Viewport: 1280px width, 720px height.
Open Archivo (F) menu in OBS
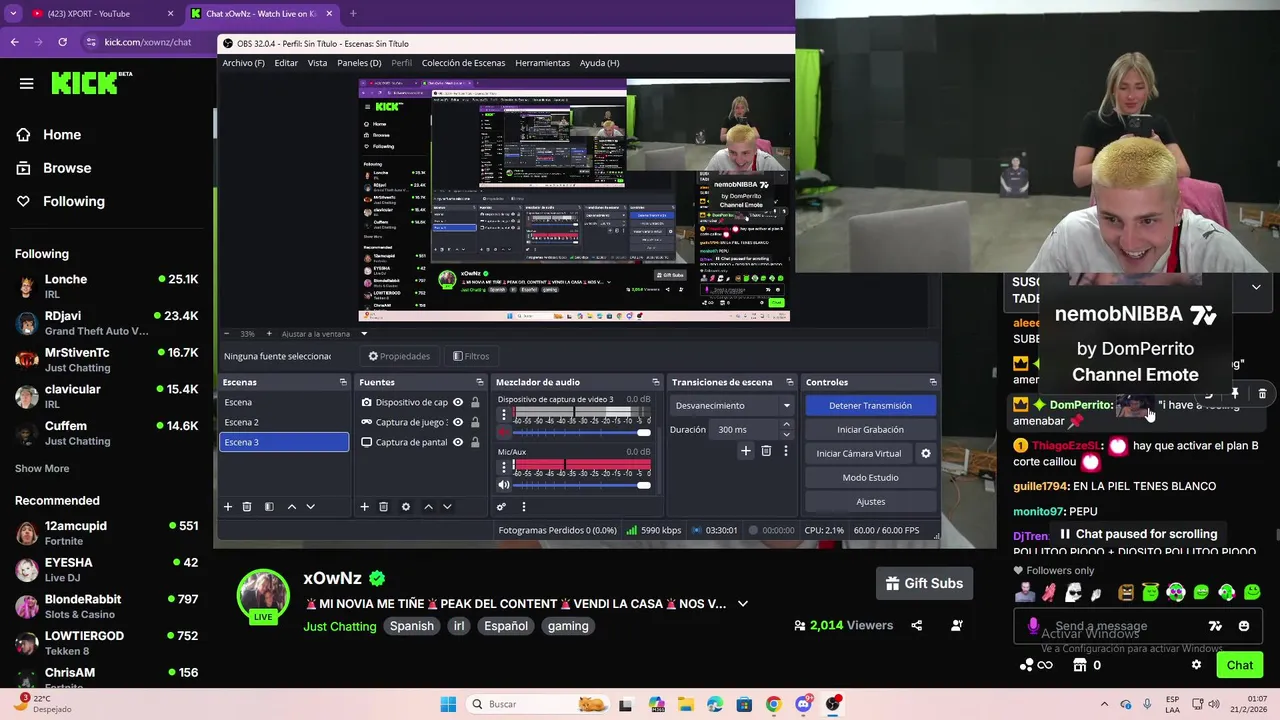pyautogui.click(x=243, y=63)
